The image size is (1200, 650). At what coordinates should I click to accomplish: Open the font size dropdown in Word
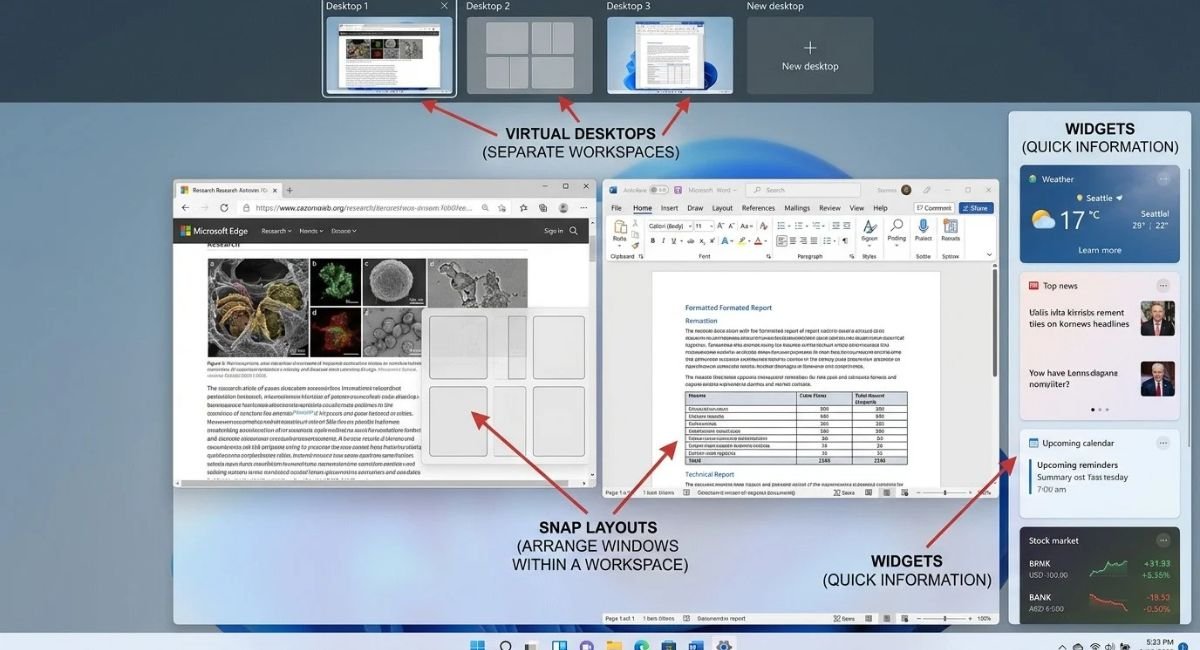[711, 226]
